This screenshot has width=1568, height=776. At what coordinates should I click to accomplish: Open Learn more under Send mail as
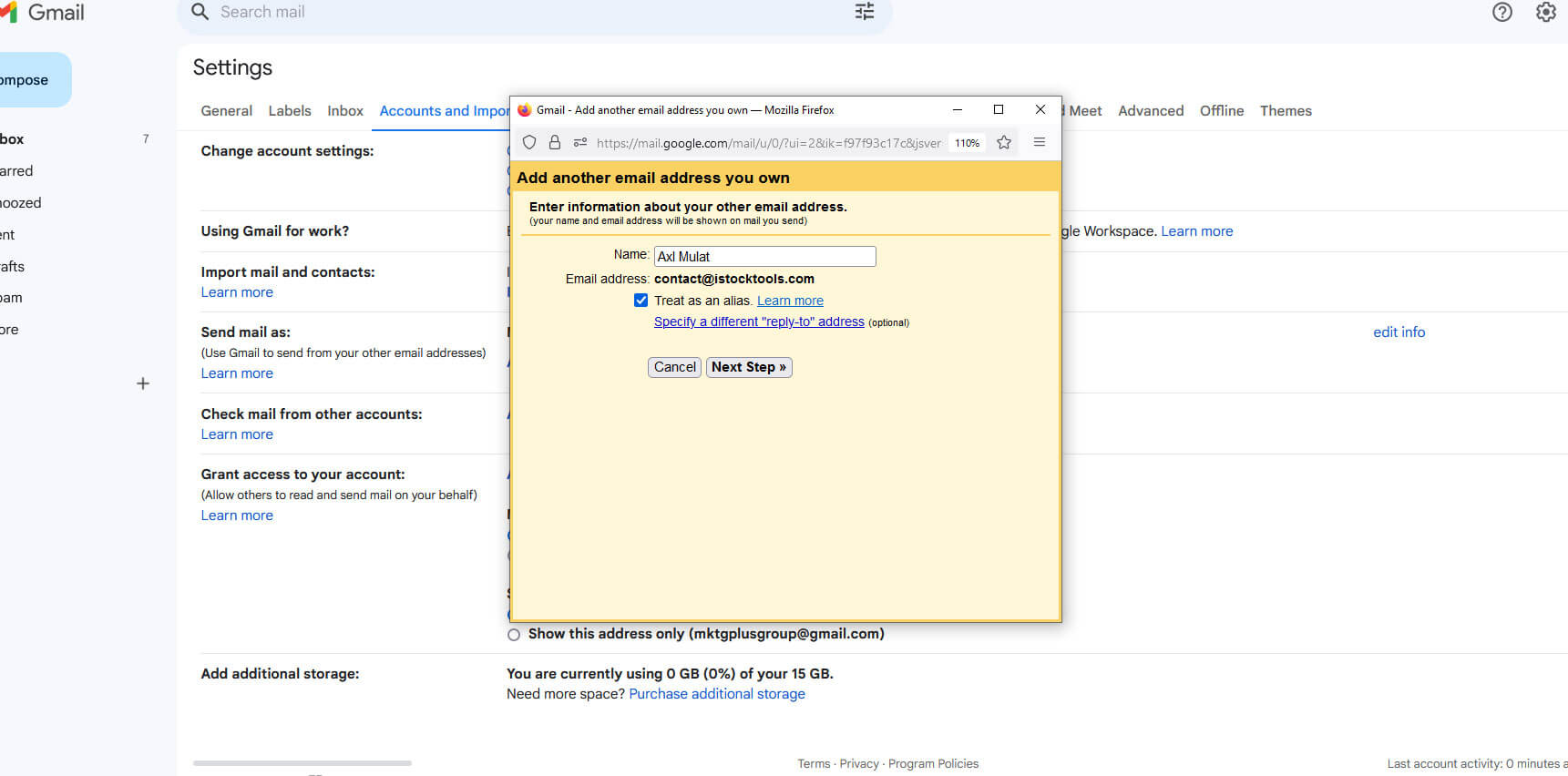point(237,373)
